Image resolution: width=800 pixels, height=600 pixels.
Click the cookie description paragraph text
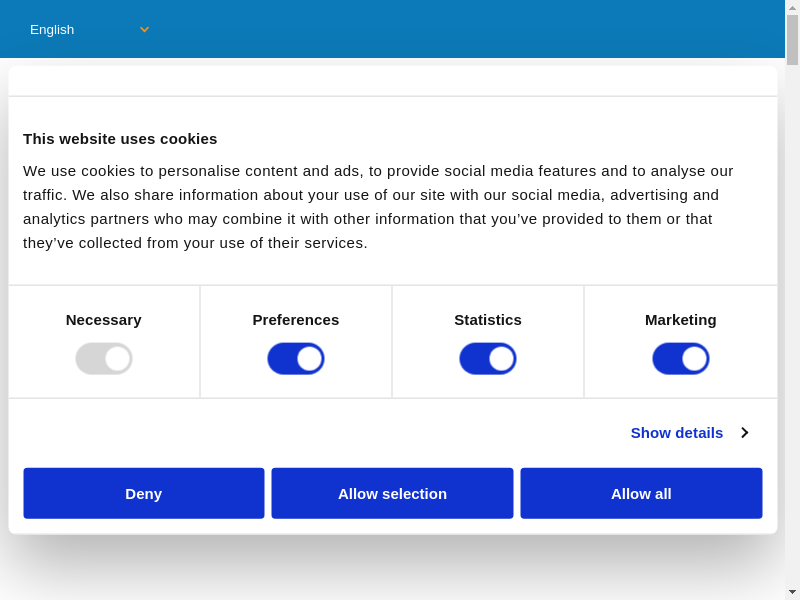pyautogui.click(x=380, y=207)
